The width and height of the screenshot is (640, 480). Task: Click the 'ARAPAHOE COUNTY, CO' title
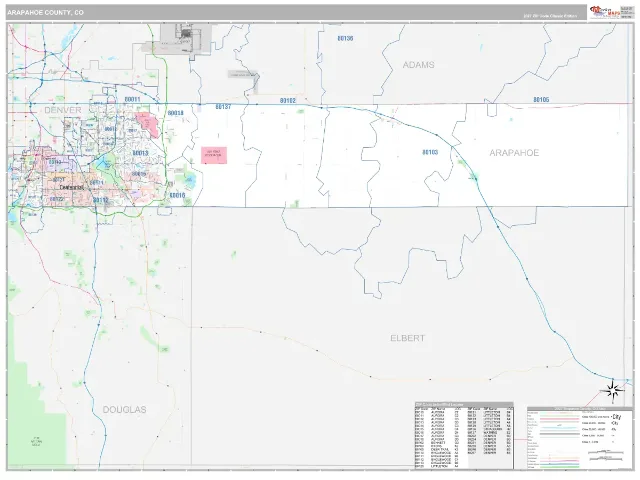coord(45,13)
